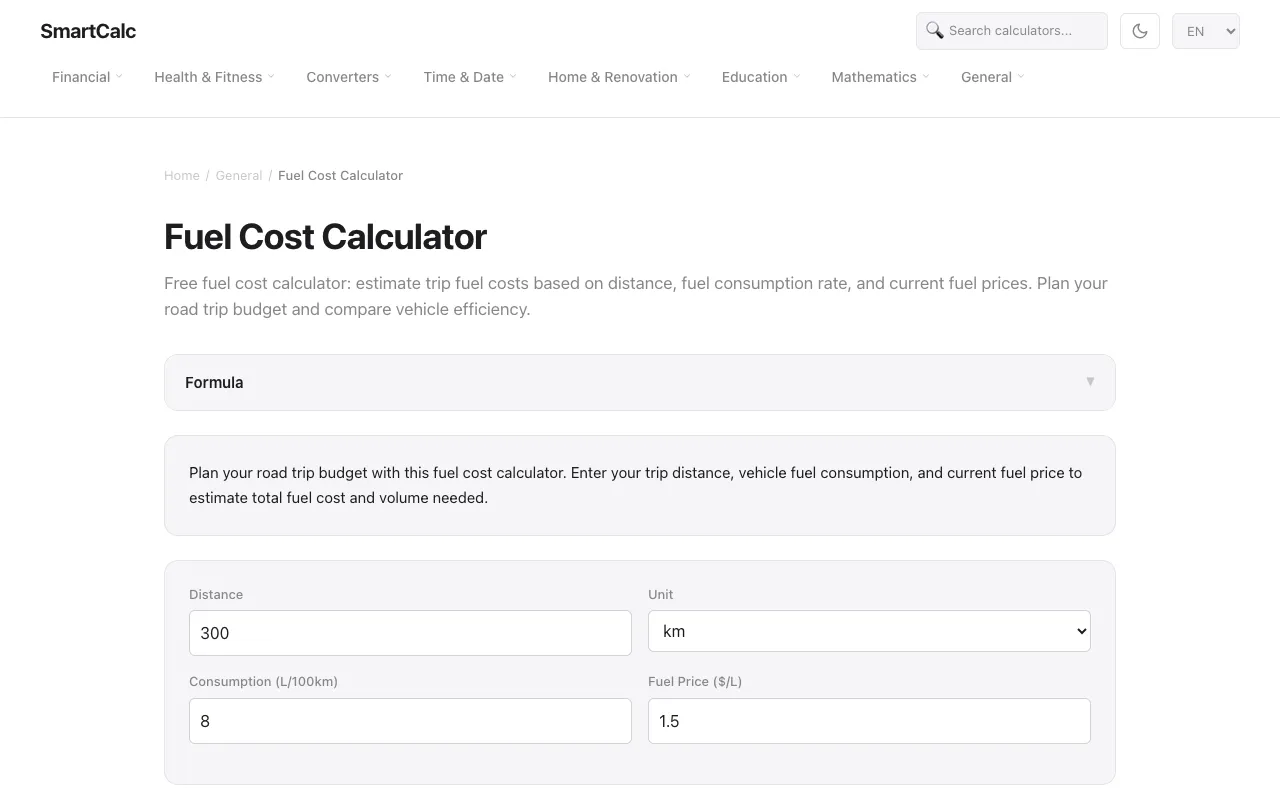
Task: Click the Fuel Cost Calculator breadcrumb text
Action: [x=340, y=175]
